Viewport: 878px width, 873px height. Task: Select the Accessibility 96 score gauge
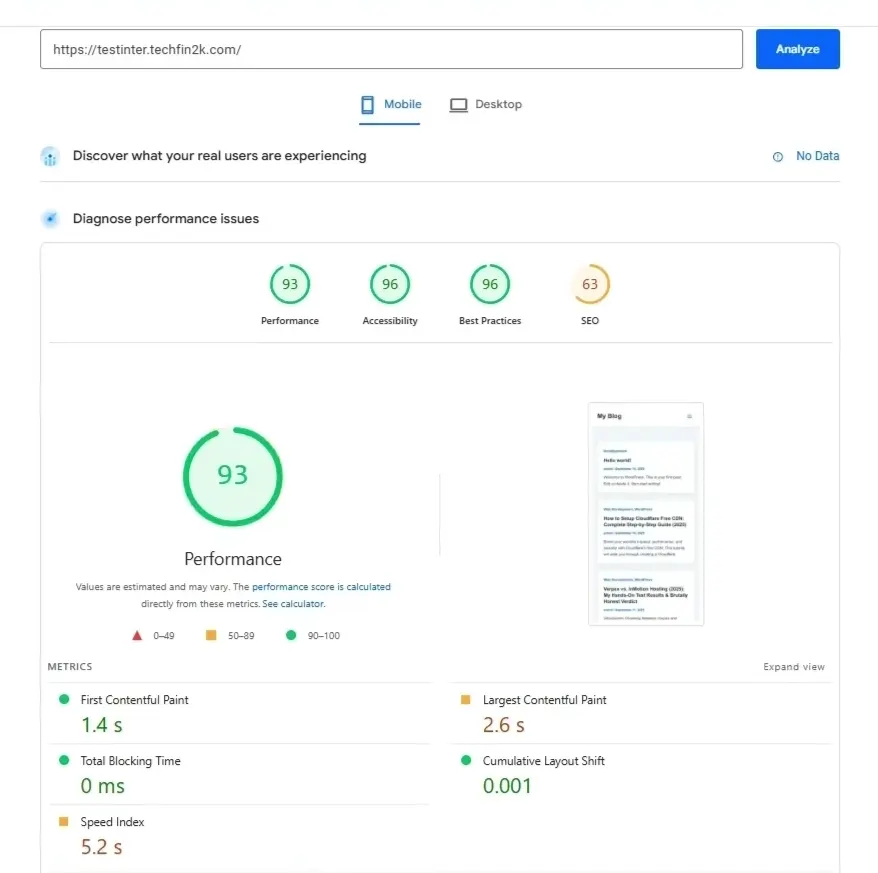[x=390, y=284]
